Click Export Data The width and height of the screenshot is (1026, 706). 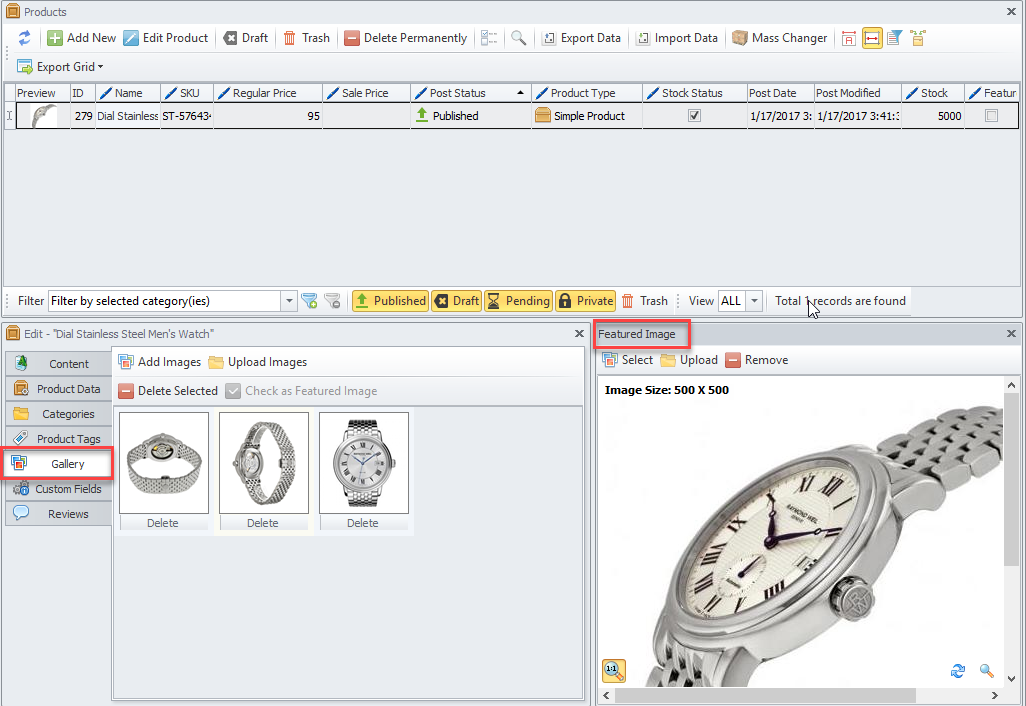pyautogui.click(x=582, y=38)
